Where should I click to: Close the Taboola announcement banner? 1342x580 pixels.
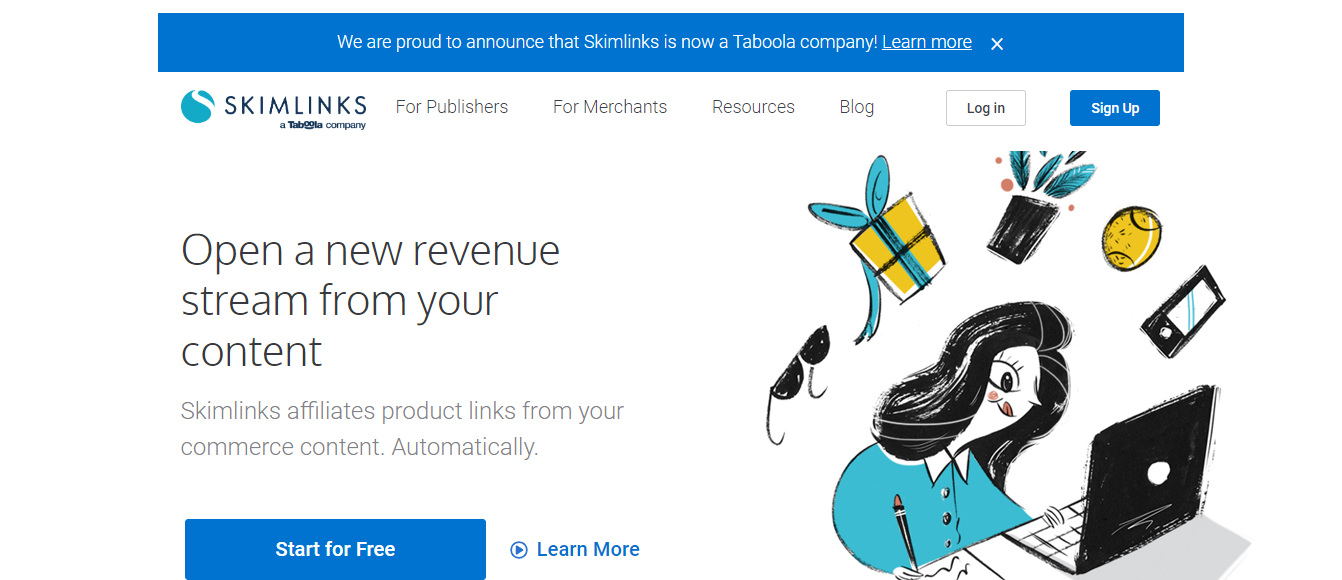pos(997,43)
